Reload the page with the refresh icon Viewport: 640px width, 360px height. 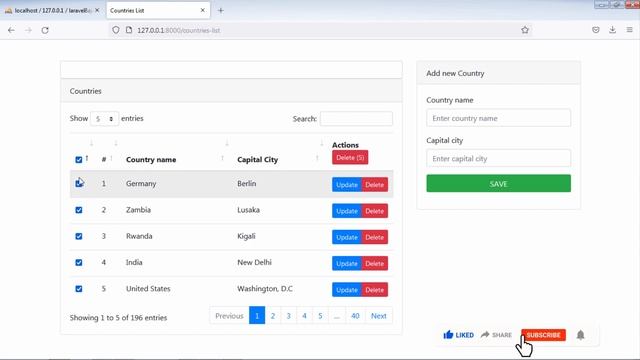(x=45, y=30)
